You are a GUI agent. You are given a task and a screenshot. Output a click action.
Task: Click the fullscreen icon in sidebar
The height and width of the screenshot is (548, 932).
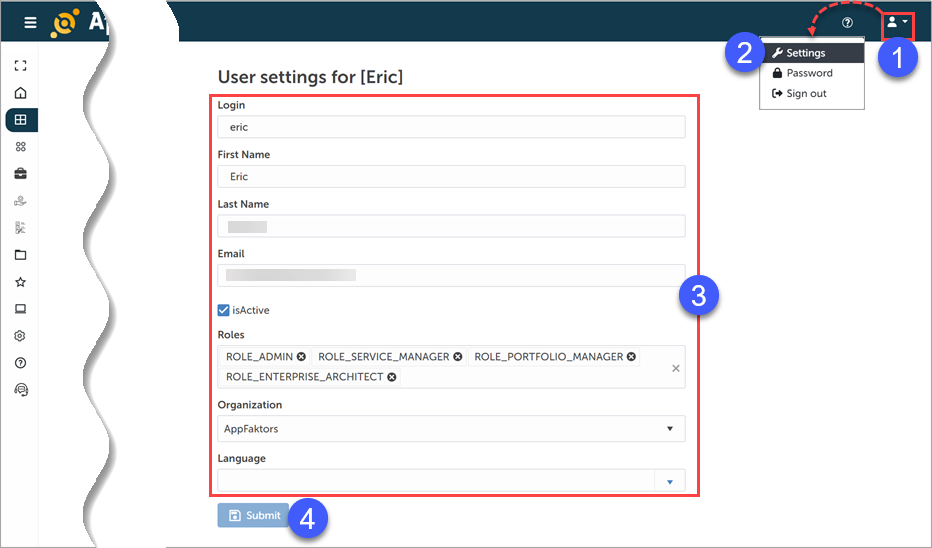point(20,66)
